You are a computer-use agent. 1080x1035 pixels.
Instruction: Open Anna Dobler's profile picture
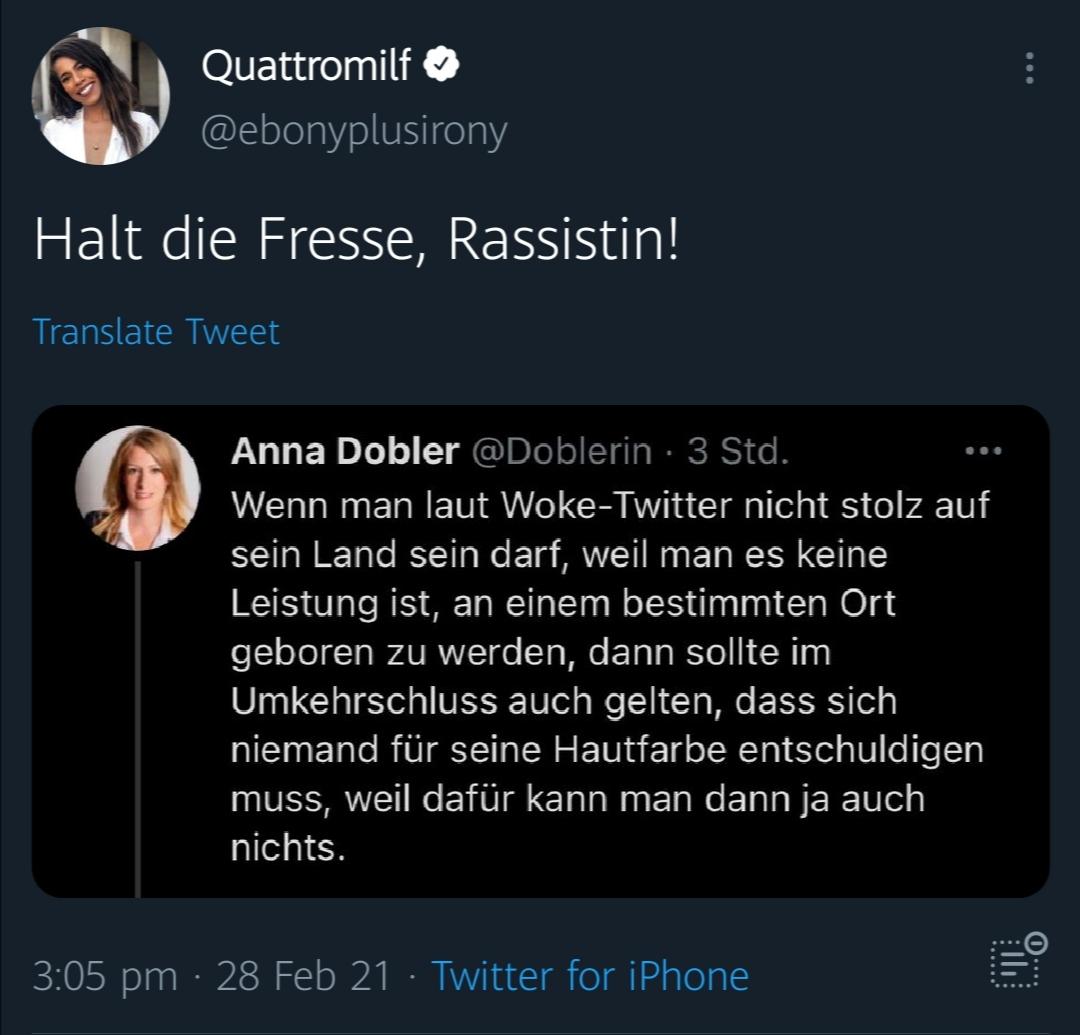pyautogui.click(x=138, y=488)
